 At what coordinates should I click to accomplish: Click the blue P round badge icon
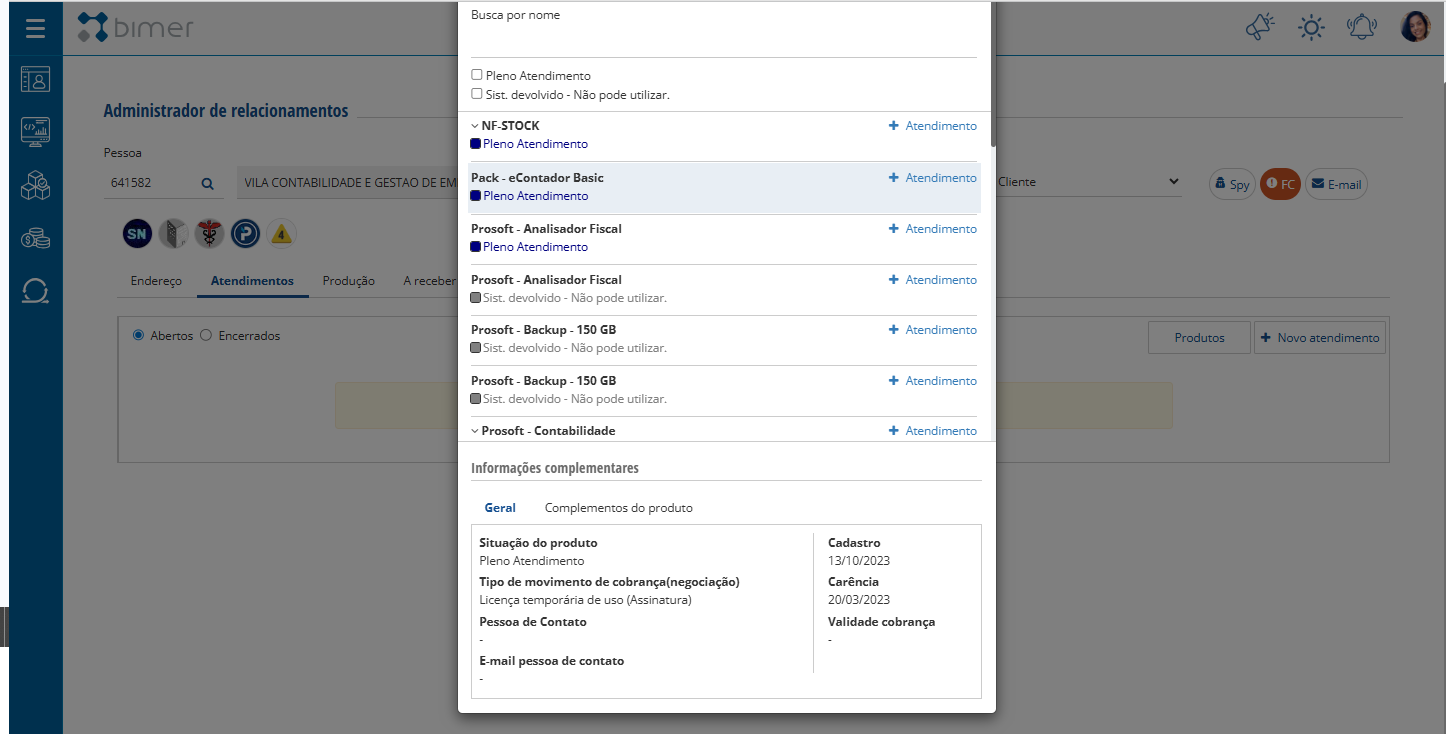245,234
